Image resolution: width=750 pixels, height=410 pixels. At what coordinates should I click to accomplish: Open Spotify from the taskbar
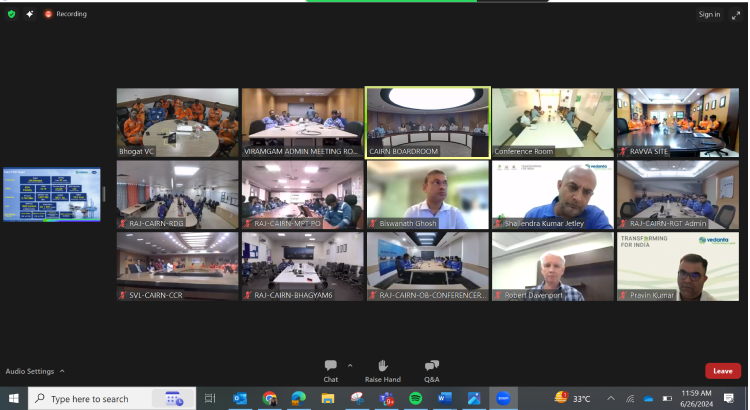(x=416, y=398)
